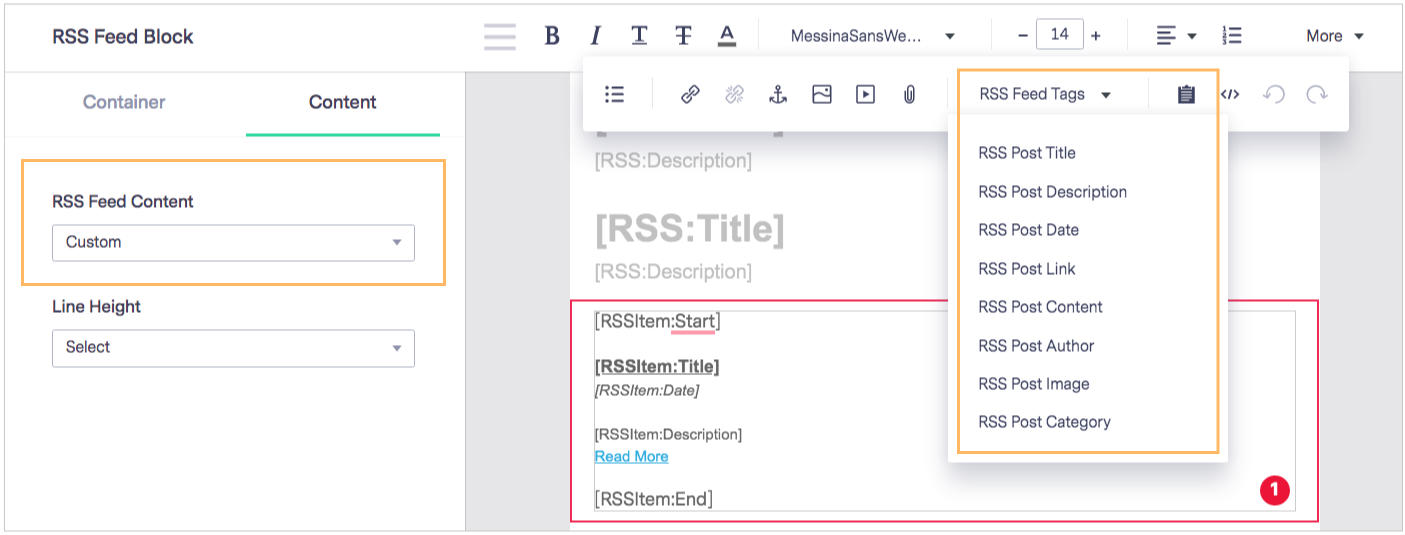
Task: Insert a hyperlink
Action: coord(690,94)
